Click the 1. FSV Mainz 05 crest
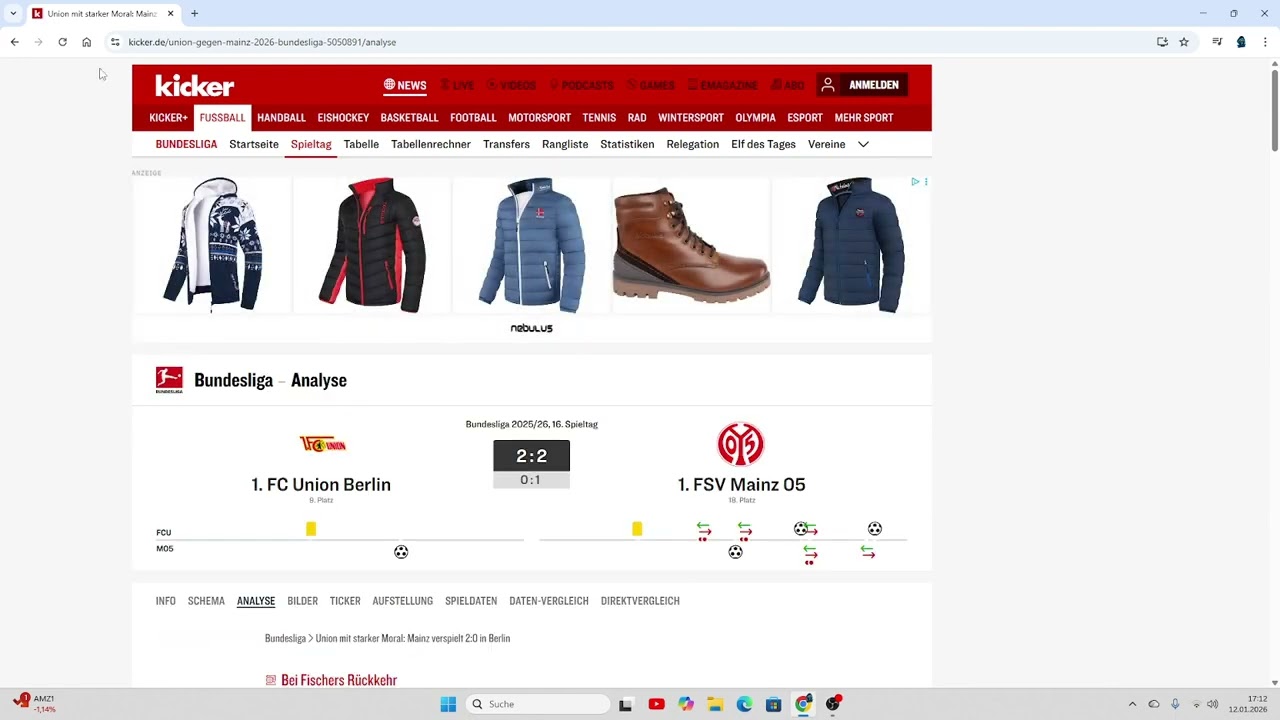The width and height of the screenshot is (1280, 720). click(741, 444)
